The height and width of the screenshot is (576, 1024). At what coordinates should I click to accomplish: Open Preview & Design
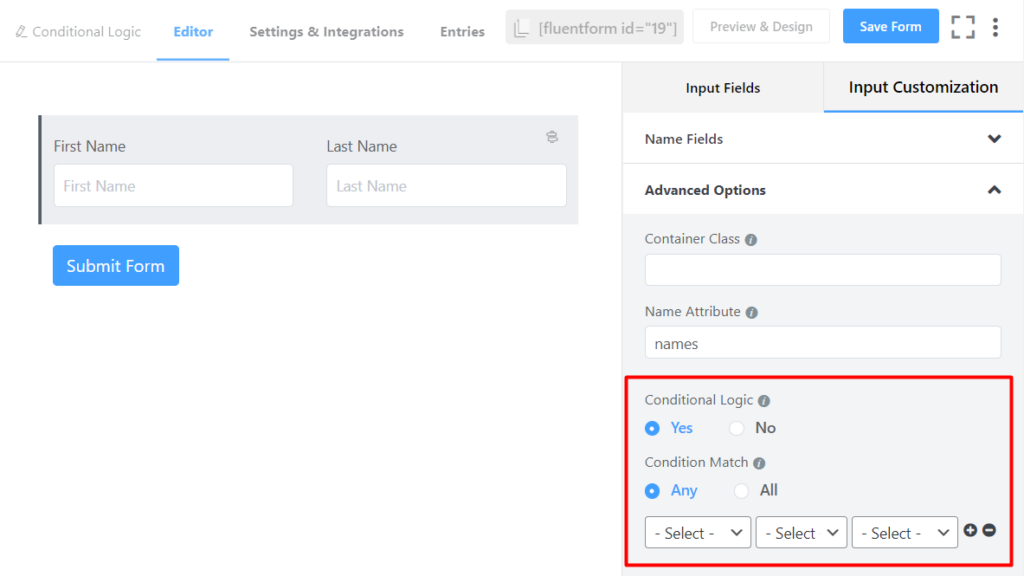pyautogui.click(x=761, y=26)
